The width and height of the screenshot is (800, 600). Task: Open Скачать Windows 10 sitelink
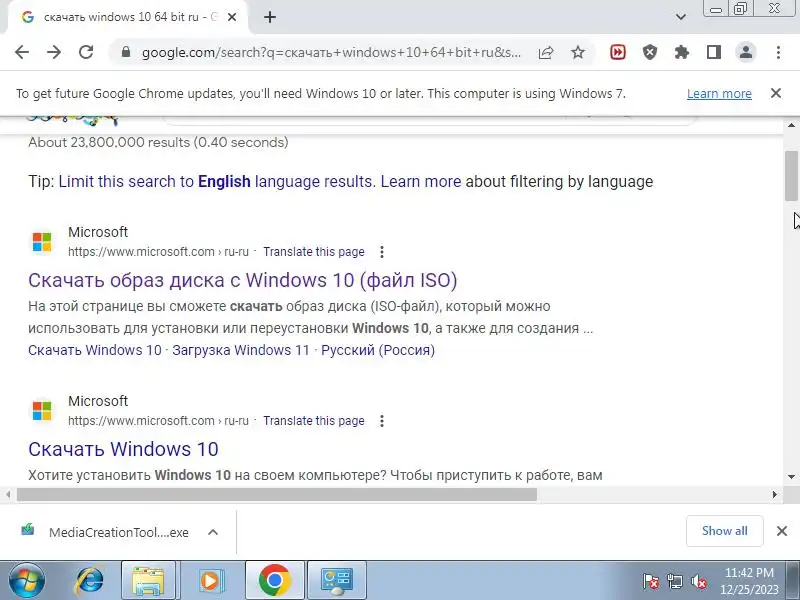coord(94,351)
